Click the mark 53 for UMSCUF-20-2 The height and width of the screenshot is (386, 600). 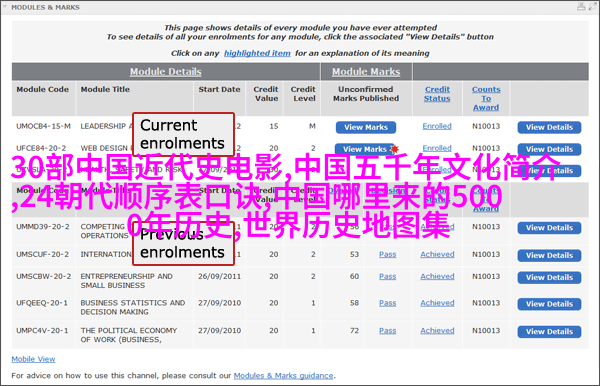(354, 254)
